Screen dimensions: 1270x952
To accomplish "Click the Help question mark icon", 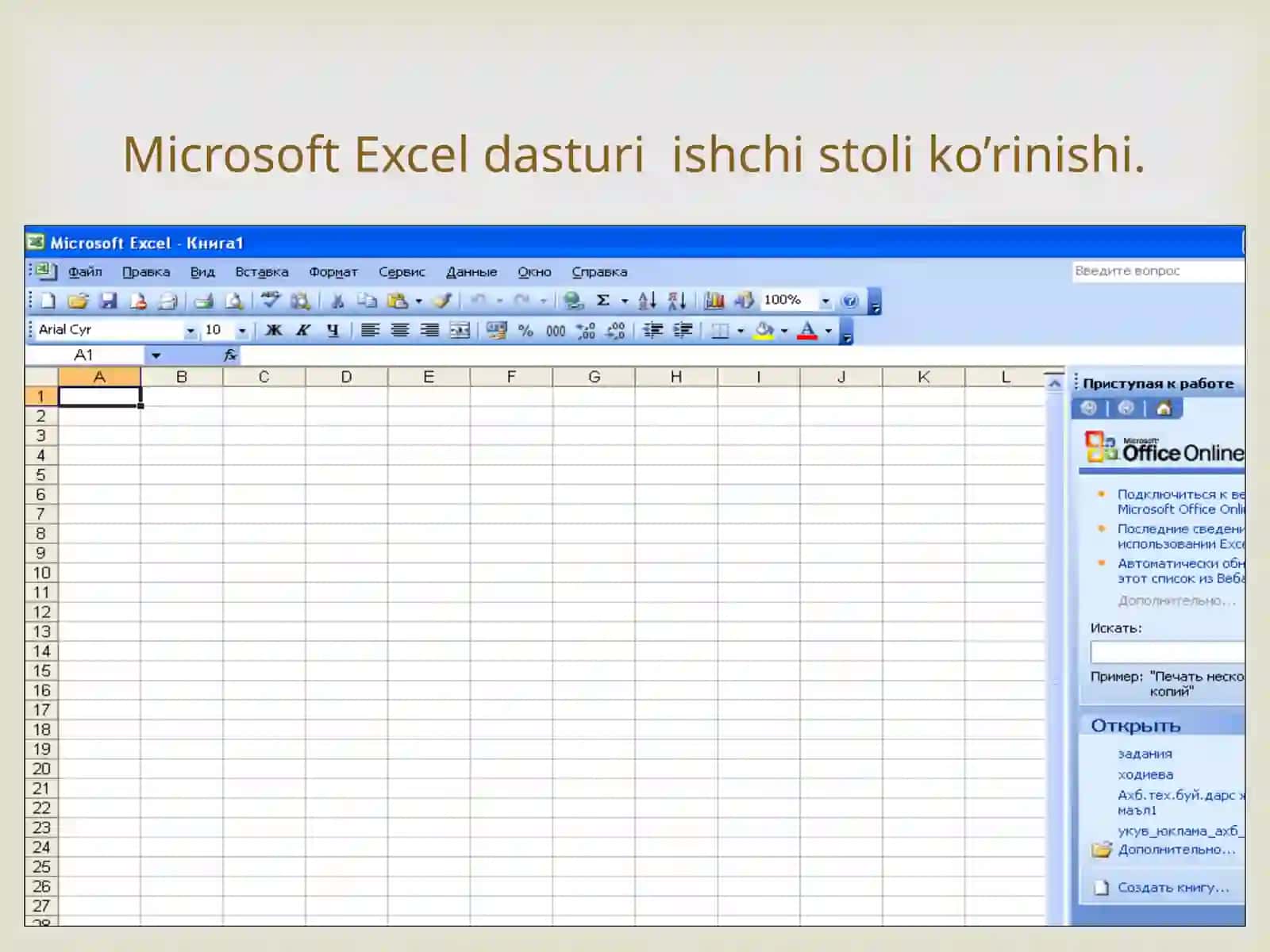I will point(849,301).
